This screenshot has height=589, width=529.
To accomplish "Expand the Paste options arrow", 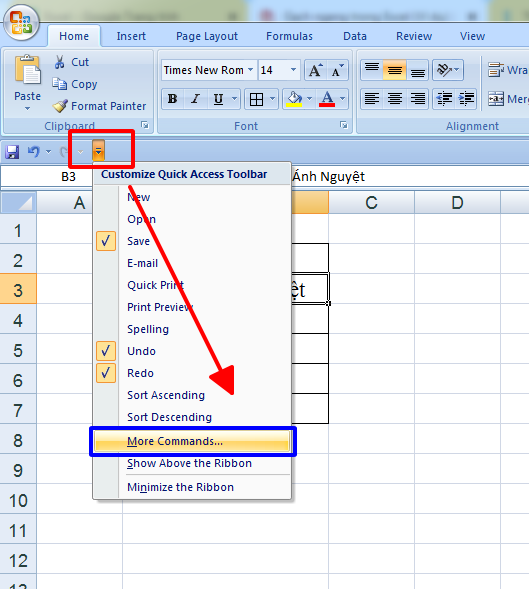I will tap(27, 109).
